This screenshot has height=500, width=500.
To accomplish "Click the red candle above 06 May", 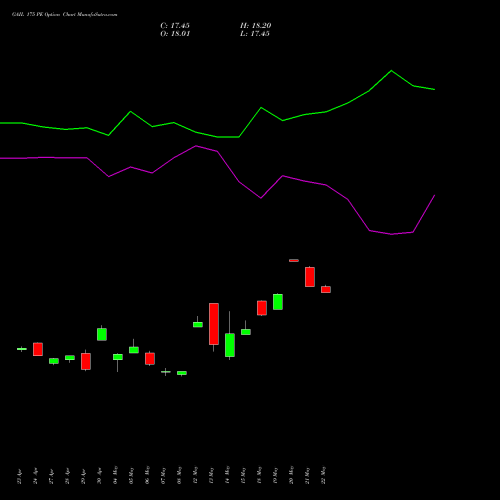I will [150, 359].
